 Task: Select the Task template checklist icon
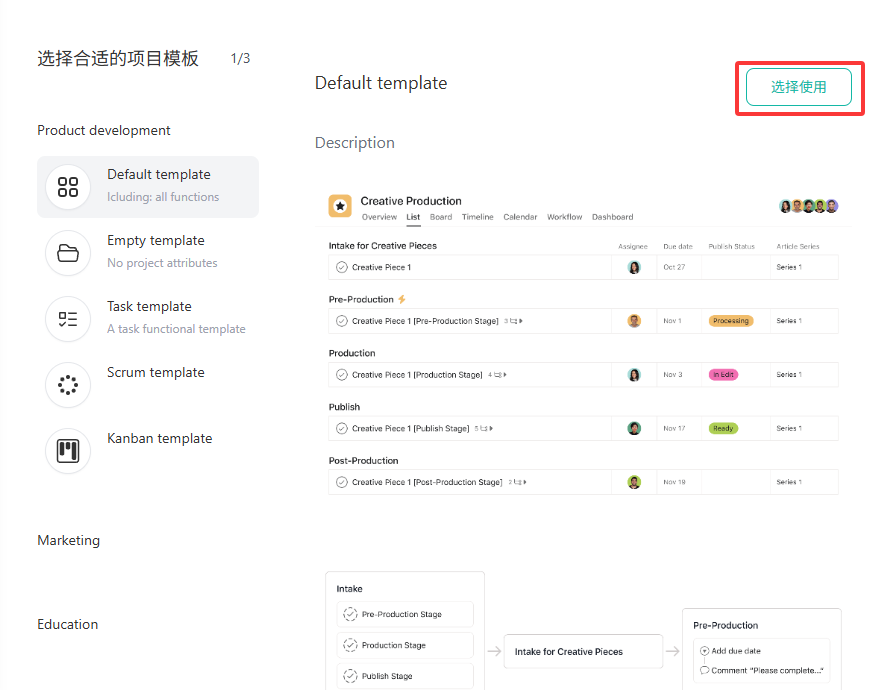pos(68,319)
